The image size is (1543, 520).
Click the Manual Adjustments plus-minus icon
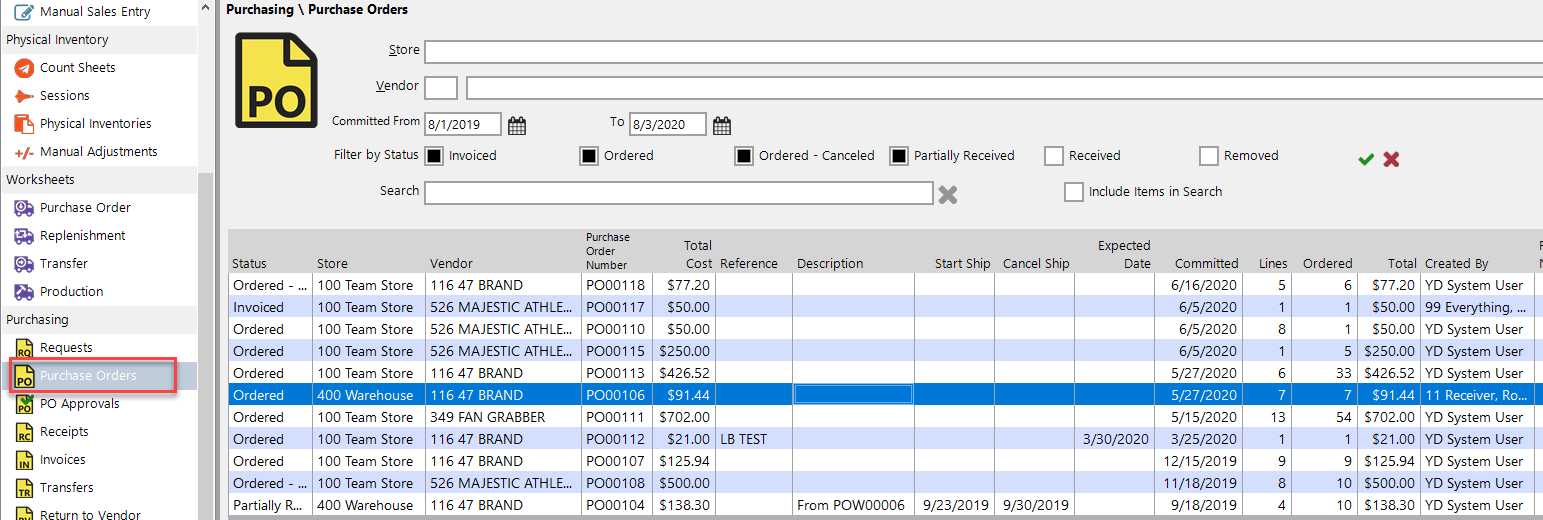coord(24,152)
